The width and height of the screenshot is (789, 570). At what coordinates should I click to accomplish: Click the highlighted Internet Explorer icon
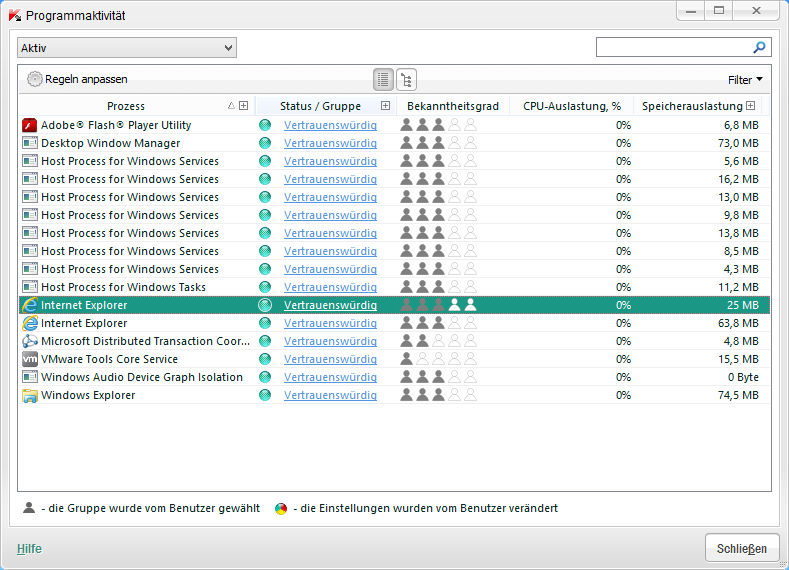coord(30,305)
